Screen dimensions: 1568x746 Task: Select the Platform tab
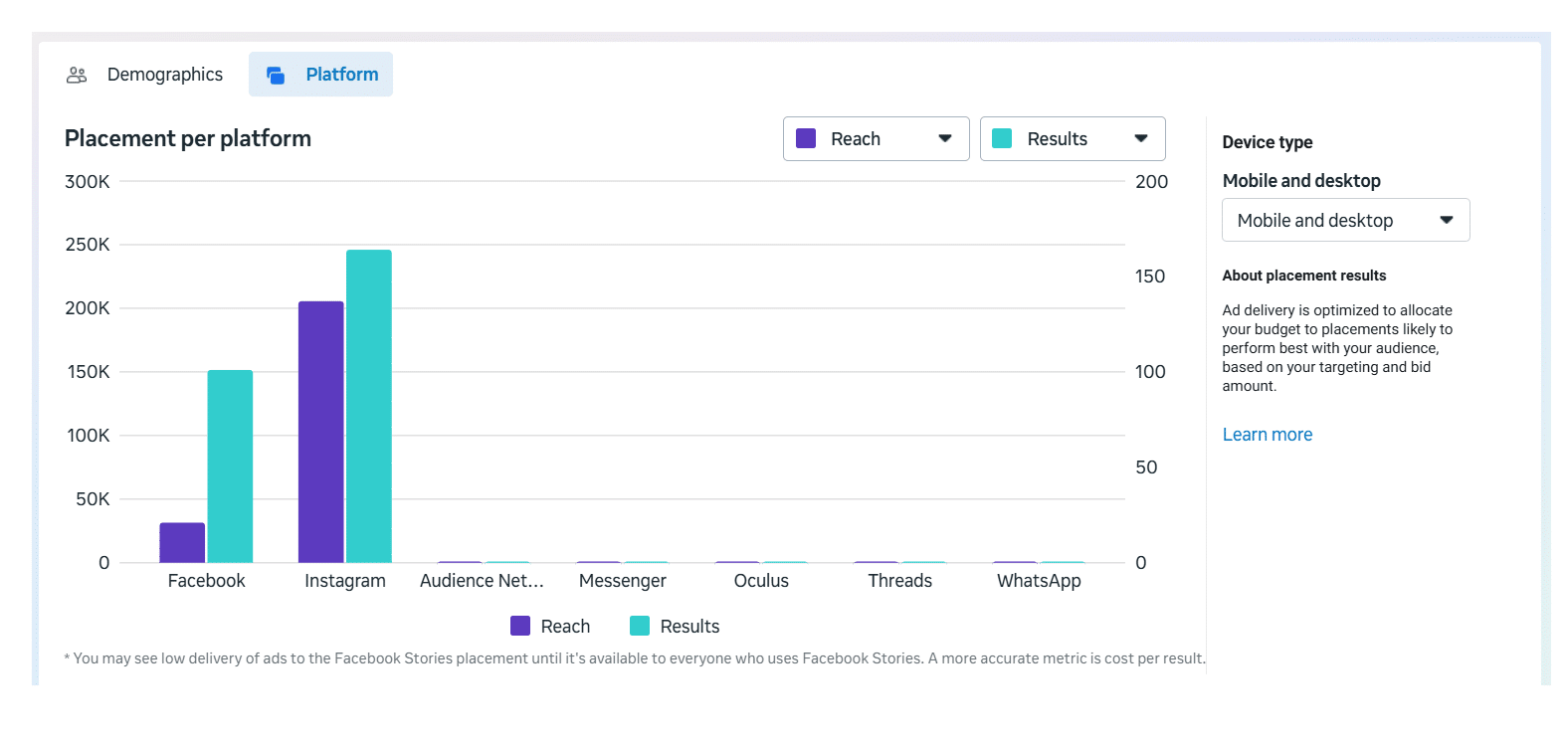click(x=341, y=75)
